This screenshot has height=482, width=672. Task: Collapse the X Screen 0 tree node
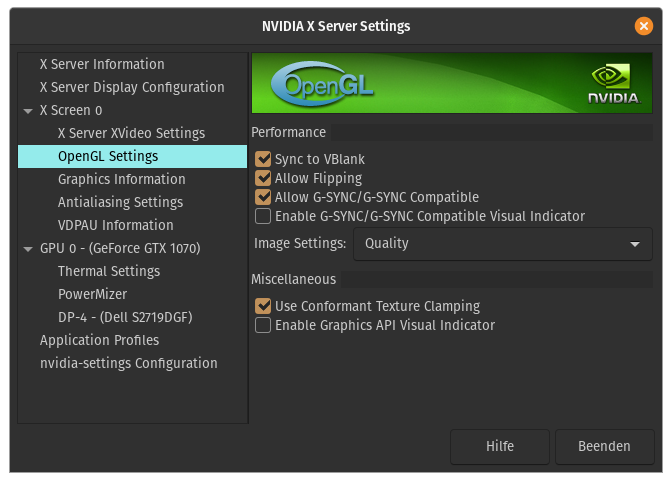(x=29, y=111)
